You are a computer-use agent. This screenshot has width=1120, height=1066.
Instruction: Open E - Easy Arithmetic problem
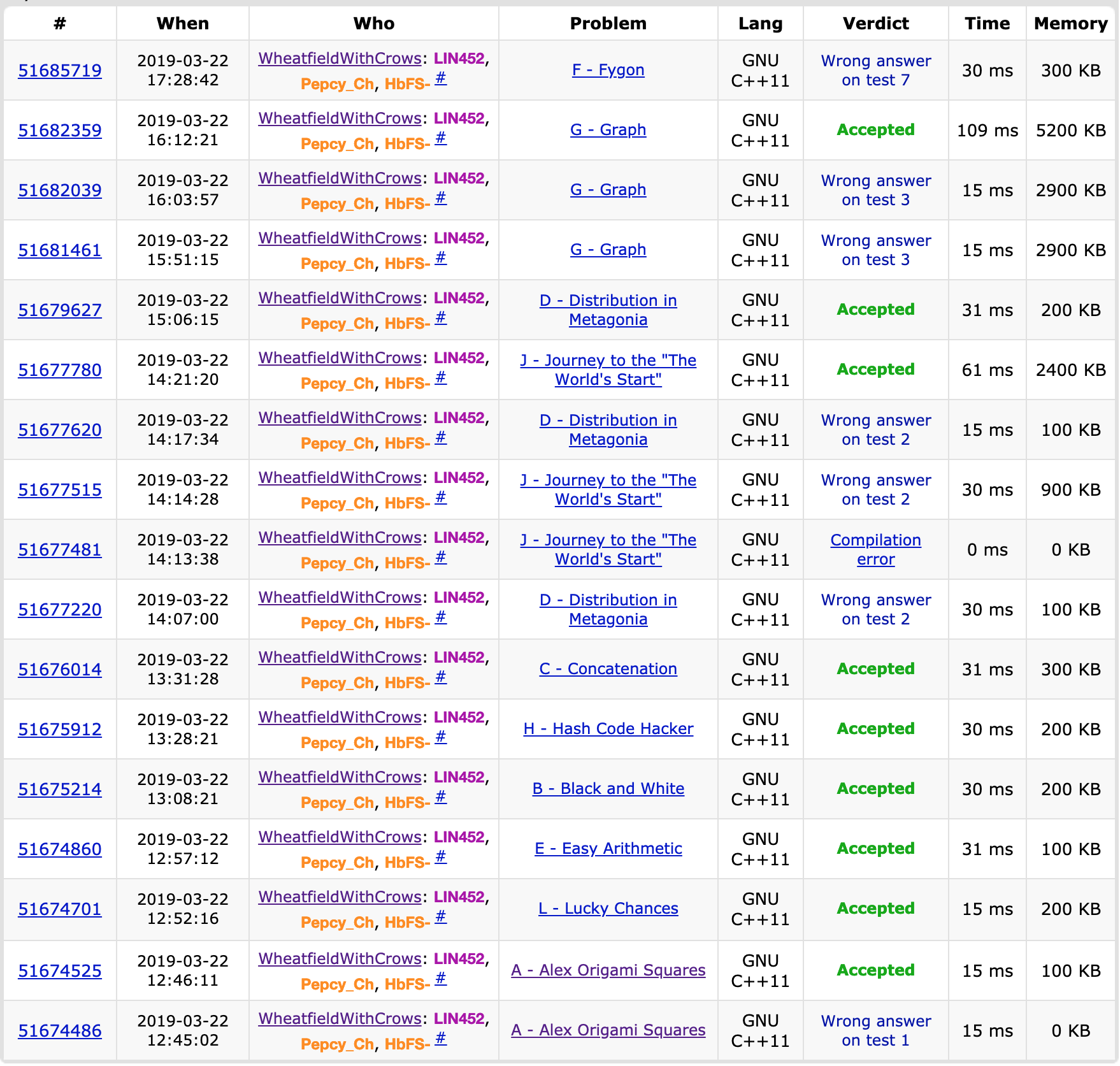tap(608, 849)
